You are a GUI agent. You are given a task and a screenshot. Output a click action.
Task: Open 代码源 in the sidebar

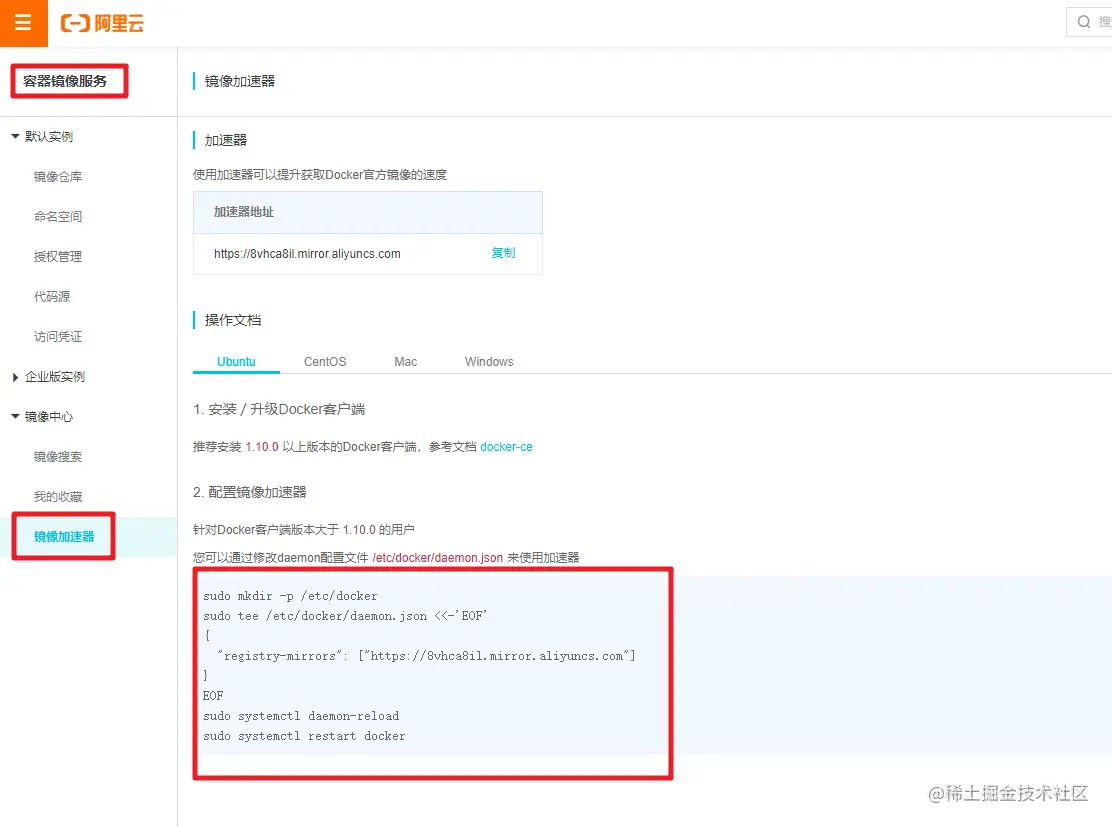[52, 296]
